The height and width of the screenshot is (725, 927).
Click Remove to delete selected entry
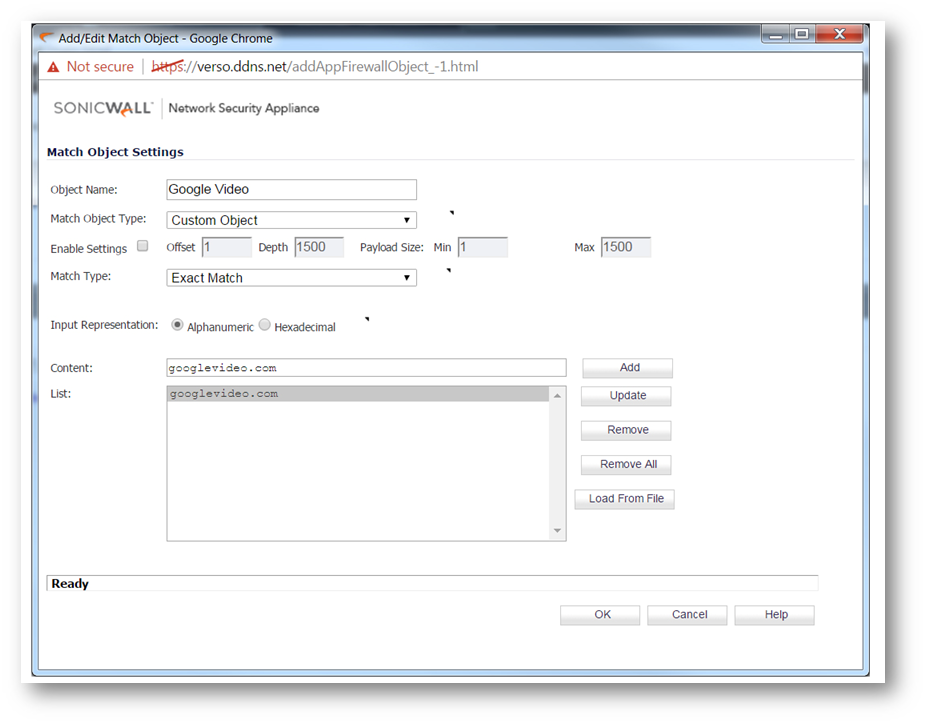[x=627, y=430]
